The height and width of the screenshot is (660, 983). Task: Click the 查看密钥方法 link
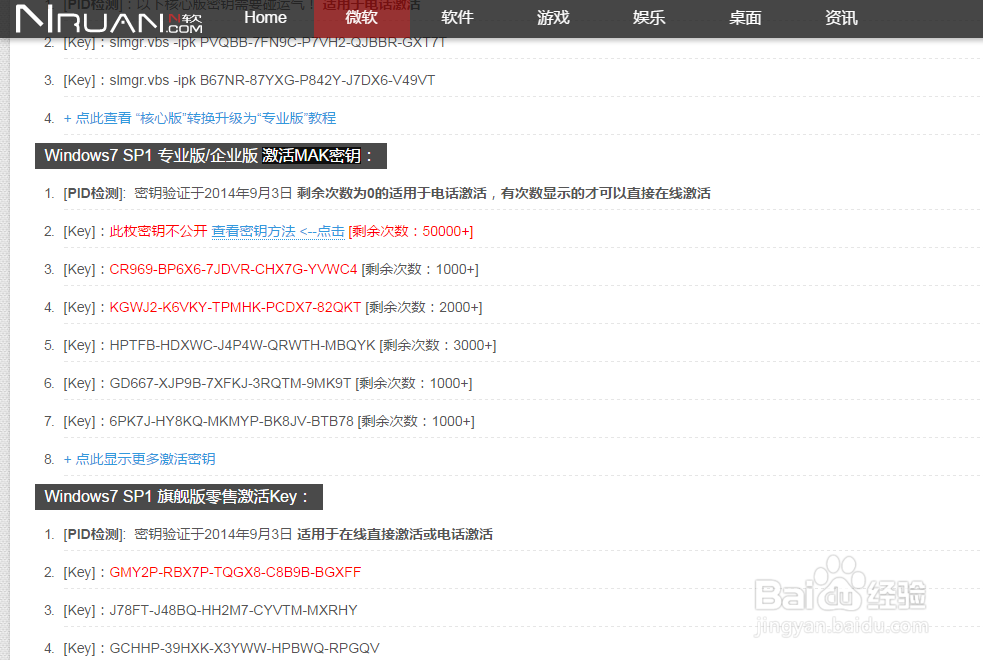coord(278,231)
